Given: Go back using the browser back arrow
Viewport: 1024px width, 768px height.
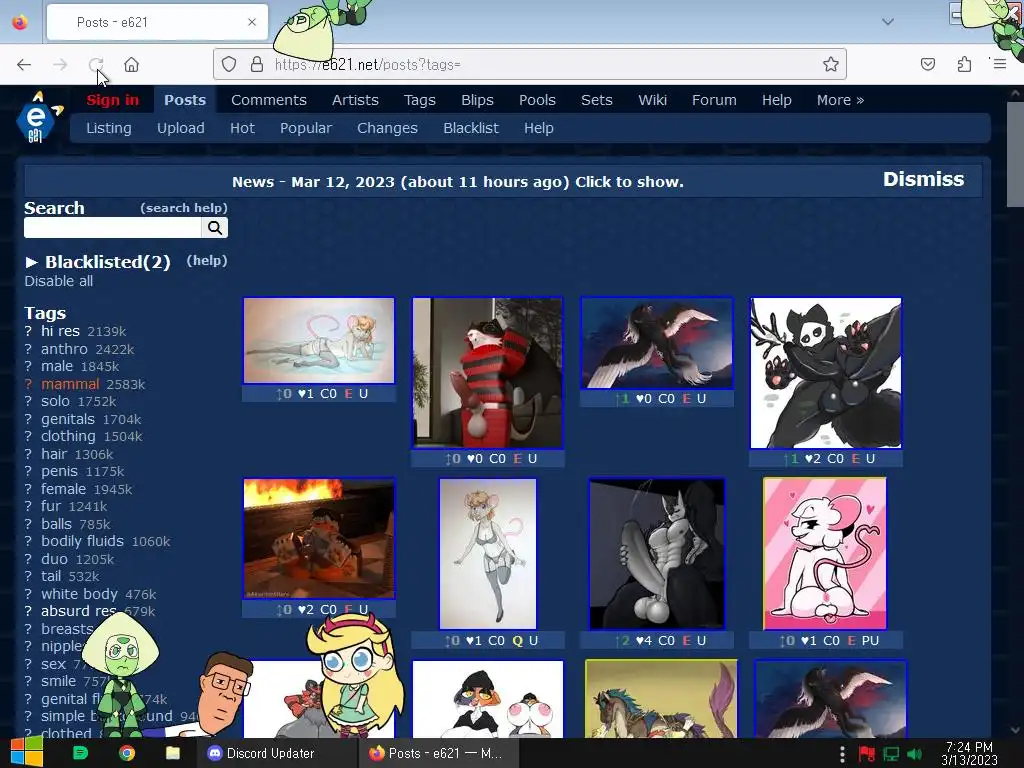Looking at the screenshot, I should (x=24, y=65).
